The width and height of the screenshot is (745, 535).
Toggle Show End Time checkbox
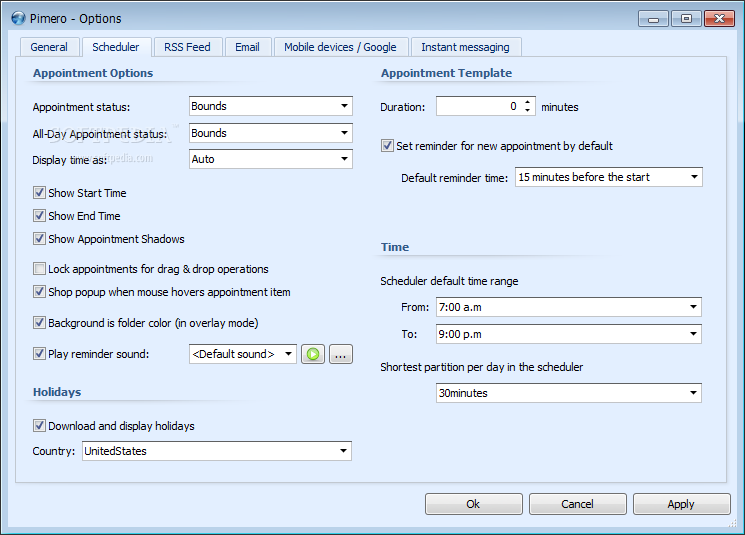point(39,215)
